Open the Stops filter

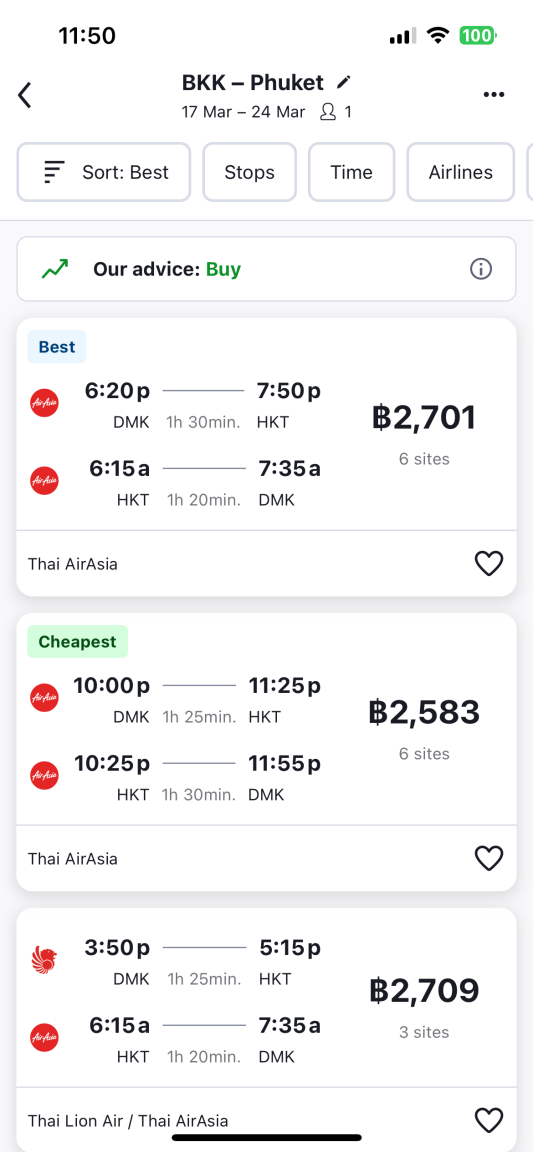(249, 172)
